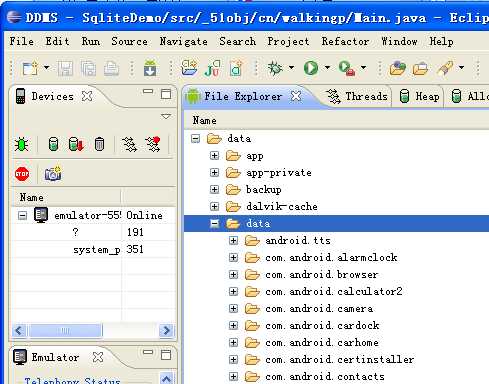The height and width of the screenshot is (384, 489).
Task: Switch to the Heap tab
Action: pyautogui.click(x=419, y=97)
